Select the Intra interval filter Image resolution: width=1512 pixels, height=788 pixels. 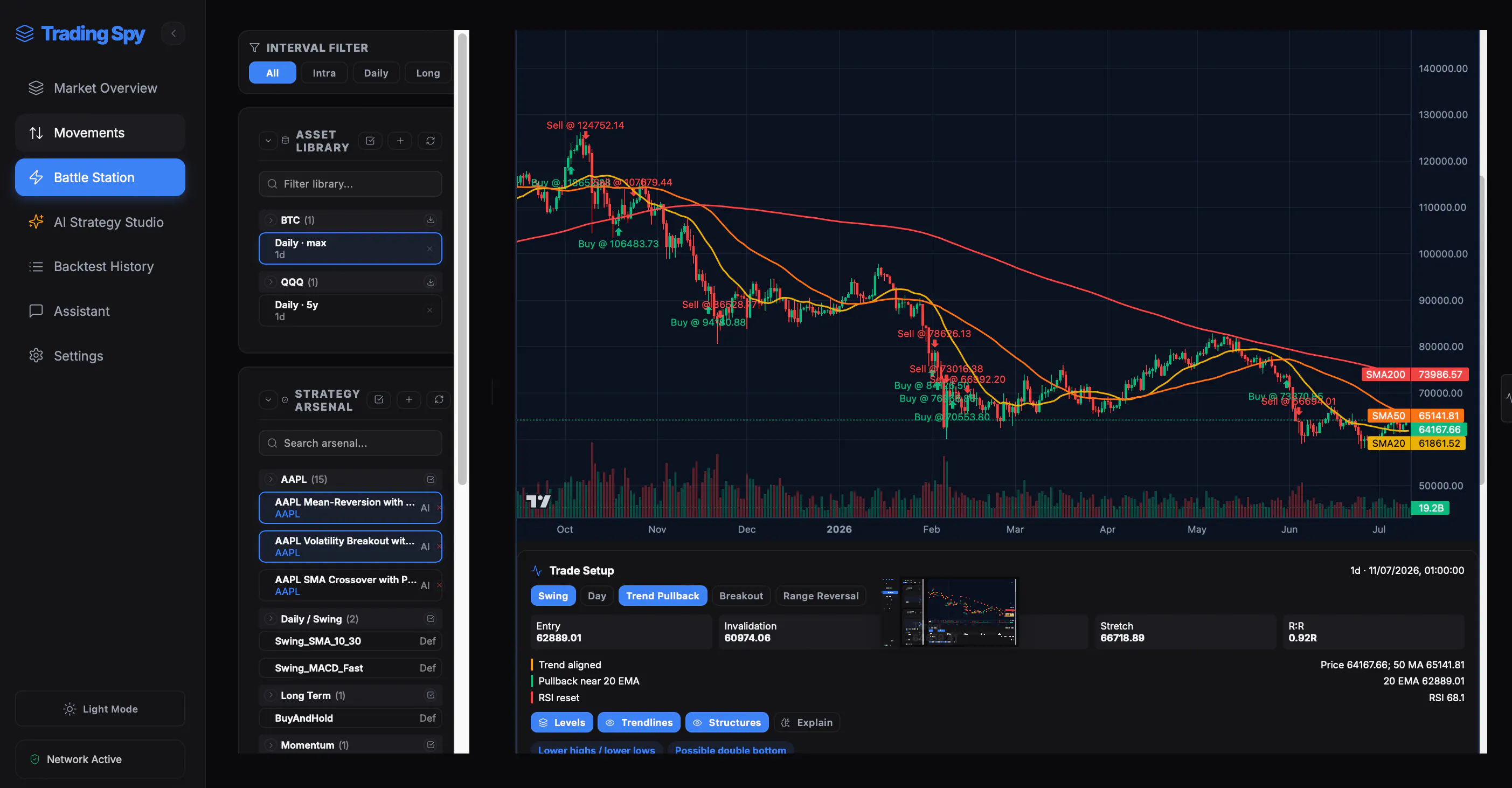324,73
